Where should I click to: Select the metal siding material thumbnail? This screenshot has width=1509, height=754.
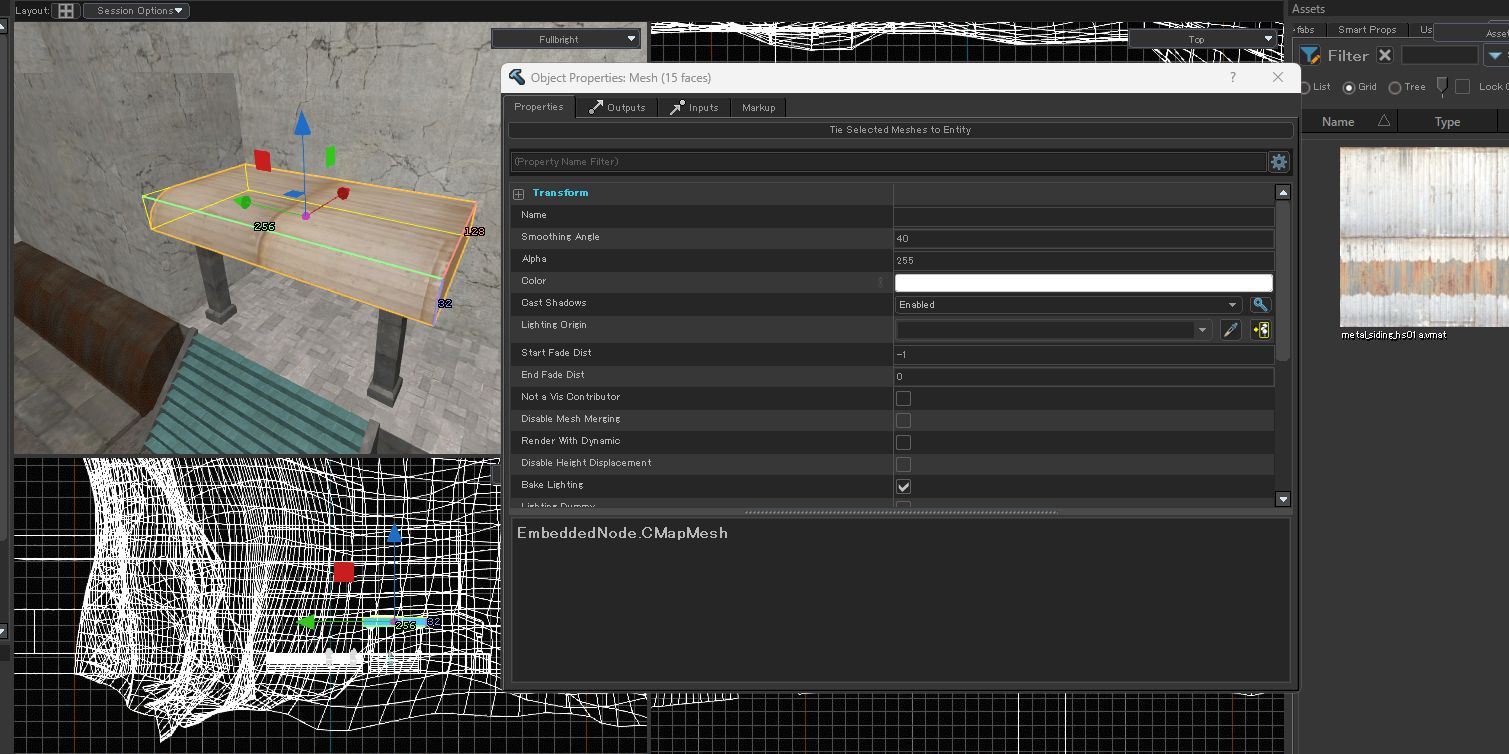(x=1423, y=237)
